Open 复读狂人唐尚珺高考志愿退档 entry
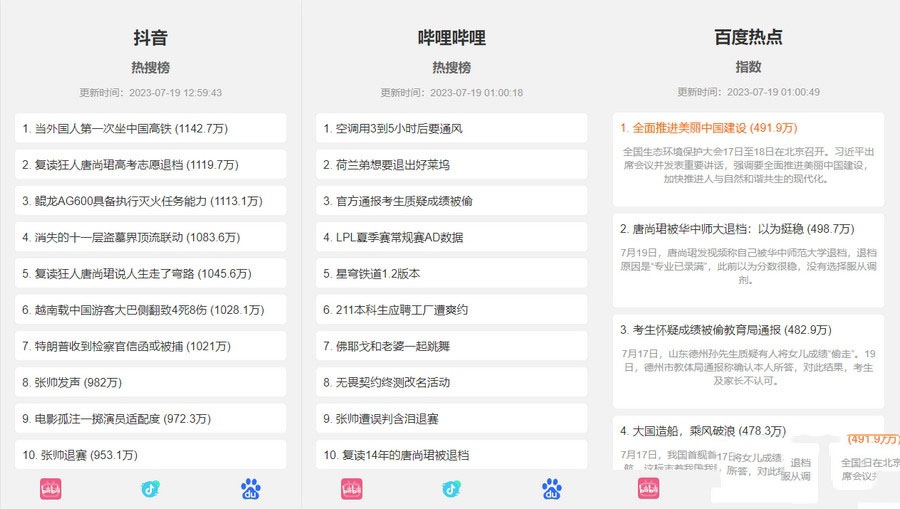The image size is (900, 509). pos(150,164)
